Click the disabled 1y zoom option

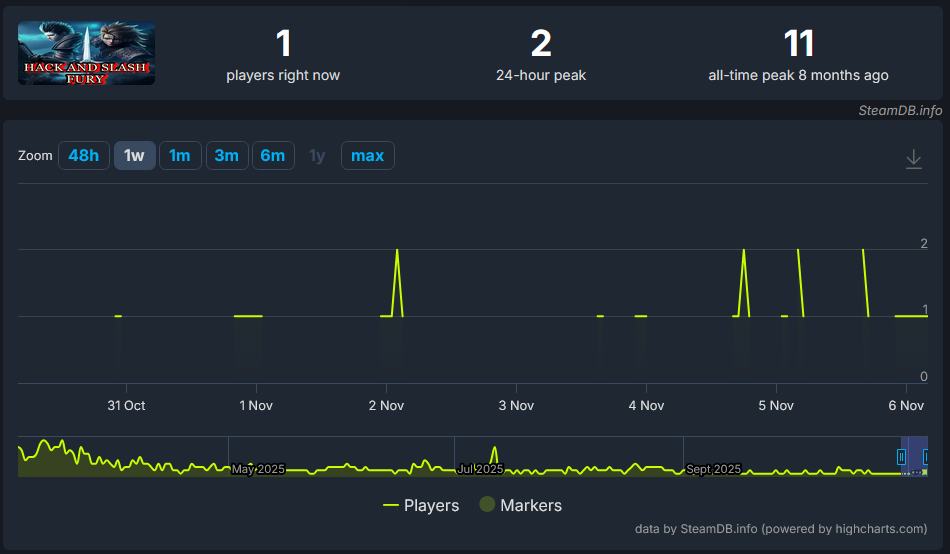[x=317, y=156]
